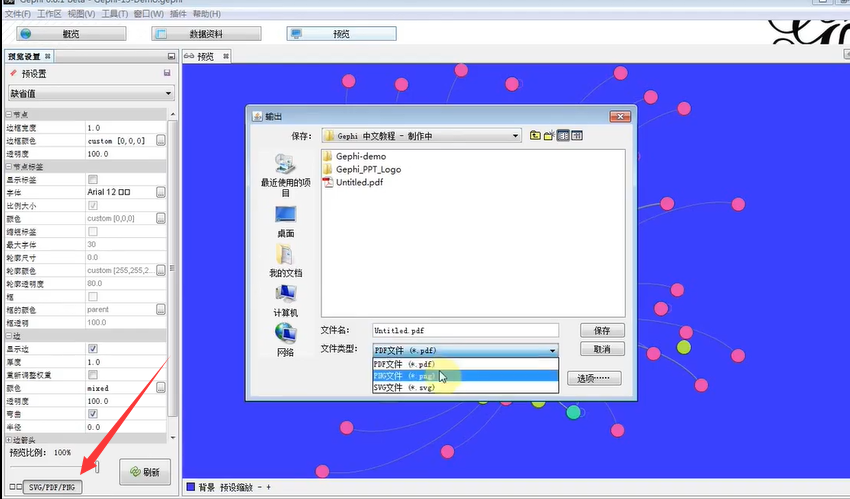Jump to 桌面 desktop location
The width and height of the screenshot is (850, 499).
click(286, 222)
